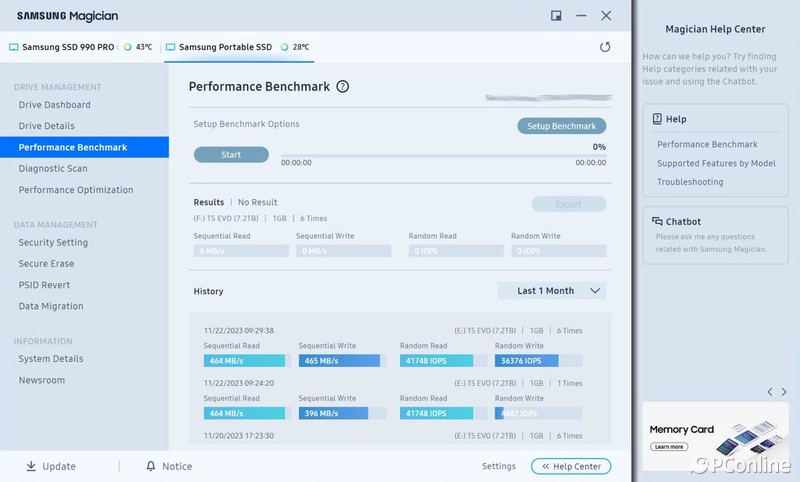Click the Chatbot icon
The width and height of the screenshot is (800, 482).
pos(657,221)
